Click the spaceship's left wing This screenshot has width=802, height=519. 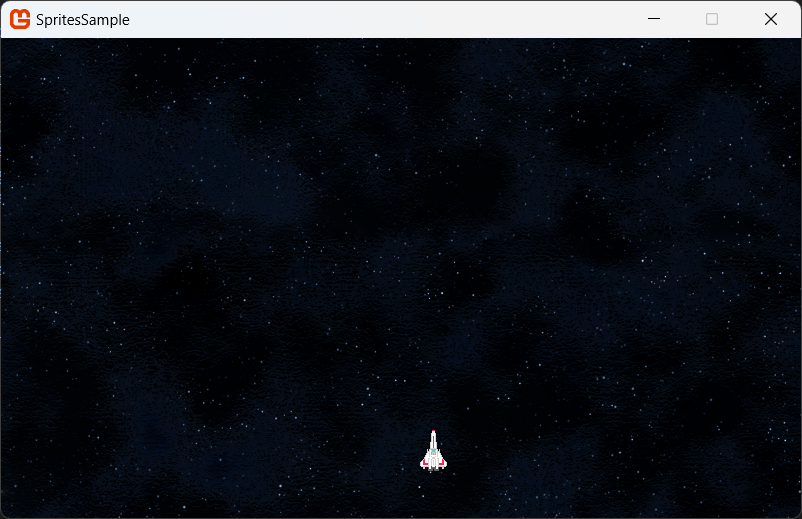tap(424, 460)
